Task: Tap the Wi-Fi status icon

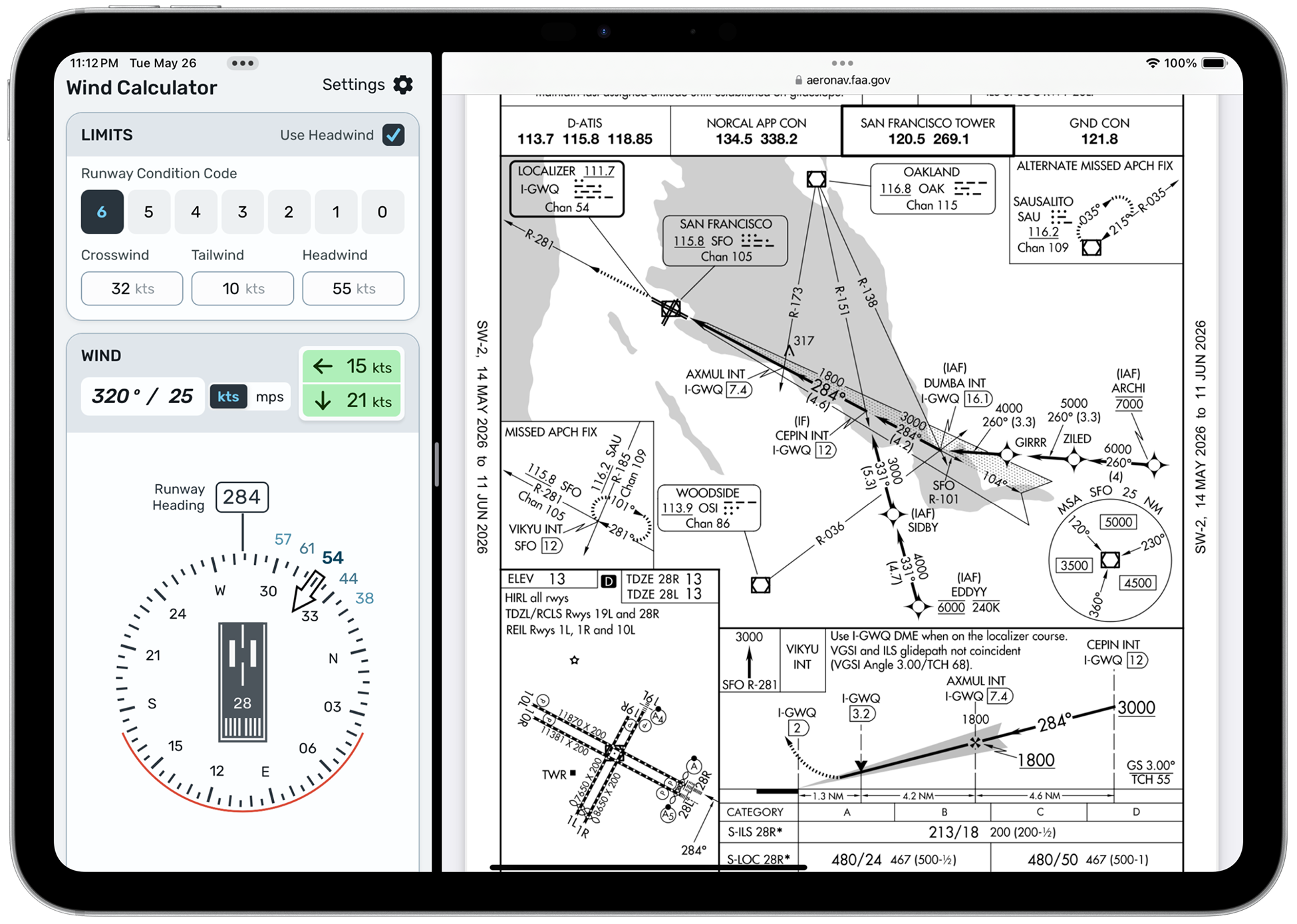Action: (x=1153, y=63)
